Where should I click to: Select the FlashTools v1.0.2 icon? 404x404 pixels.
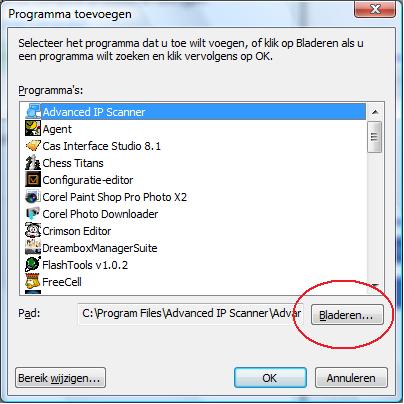(x=33, y=265)
